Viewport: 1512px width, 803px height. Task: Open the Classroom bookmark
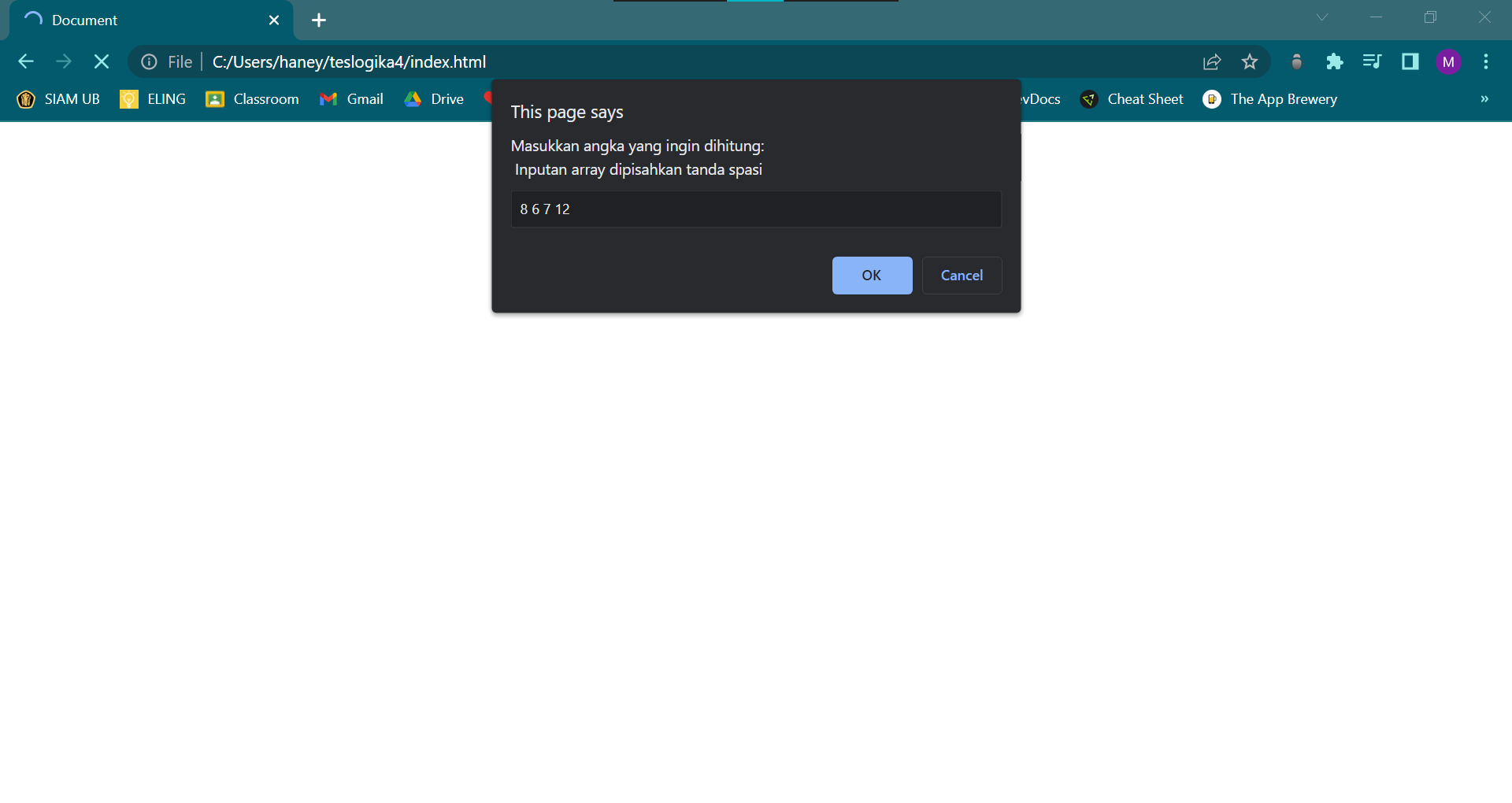coord(252,99)
